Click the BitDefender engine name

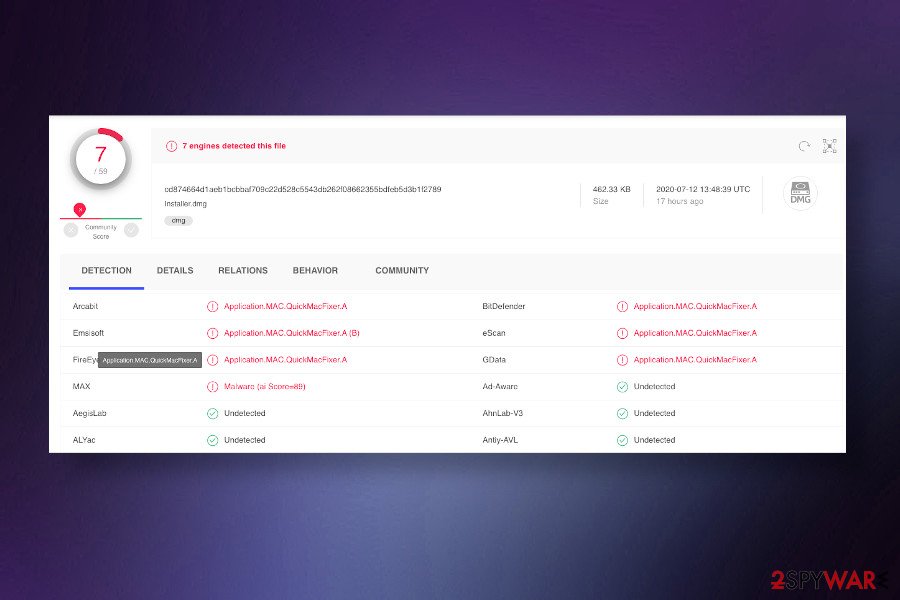(503, 307)
